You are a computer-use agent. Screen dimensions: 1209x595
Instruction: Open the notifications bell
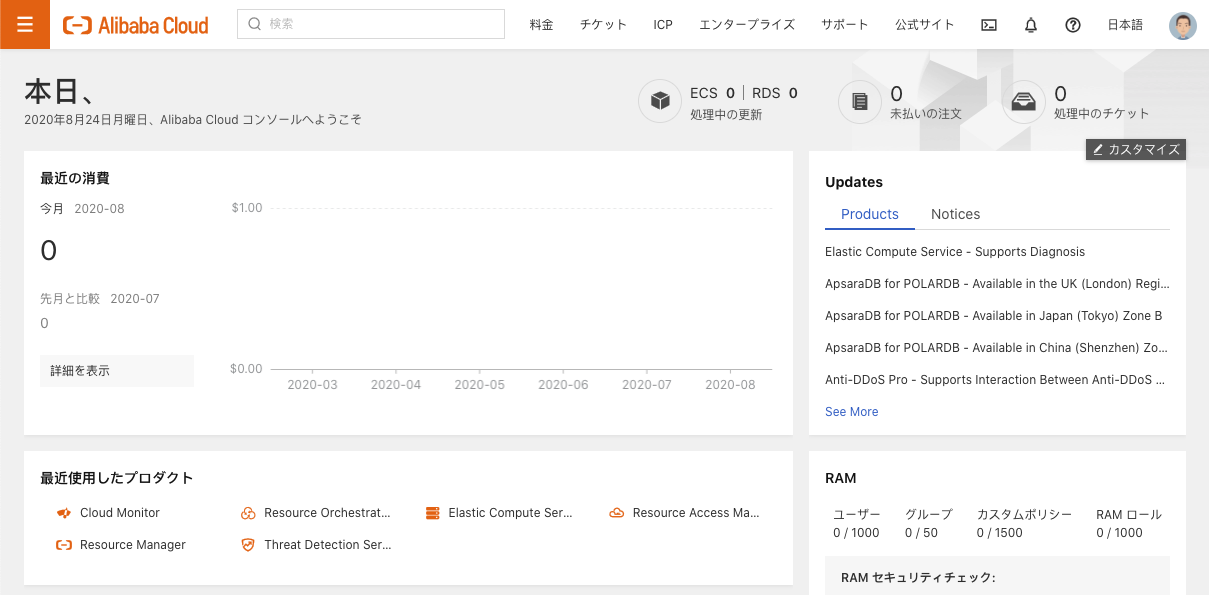[x=1030, y=24]
